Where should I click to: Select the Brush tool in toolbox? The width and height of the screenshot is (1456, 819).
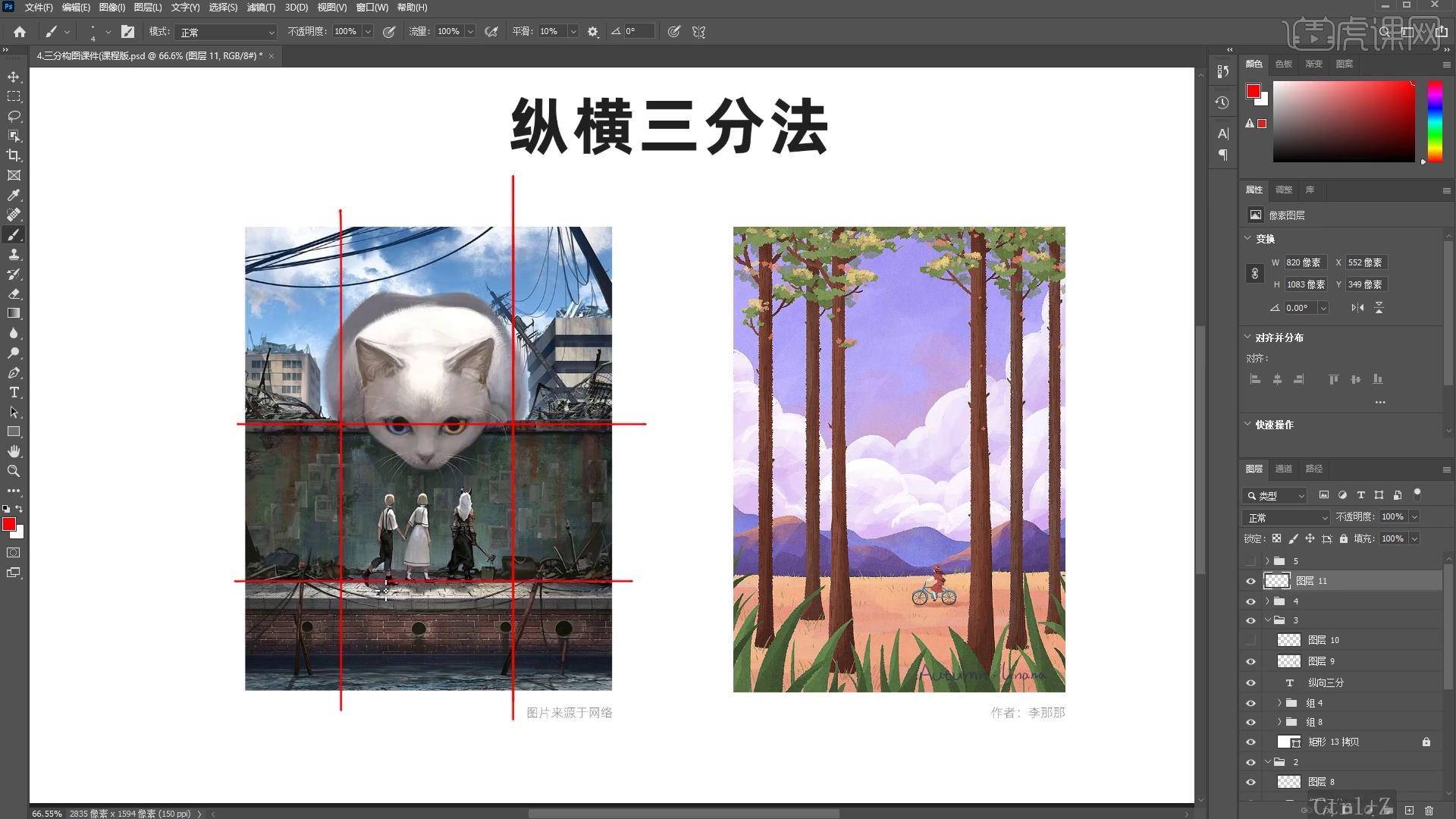[x=14, y=234]
